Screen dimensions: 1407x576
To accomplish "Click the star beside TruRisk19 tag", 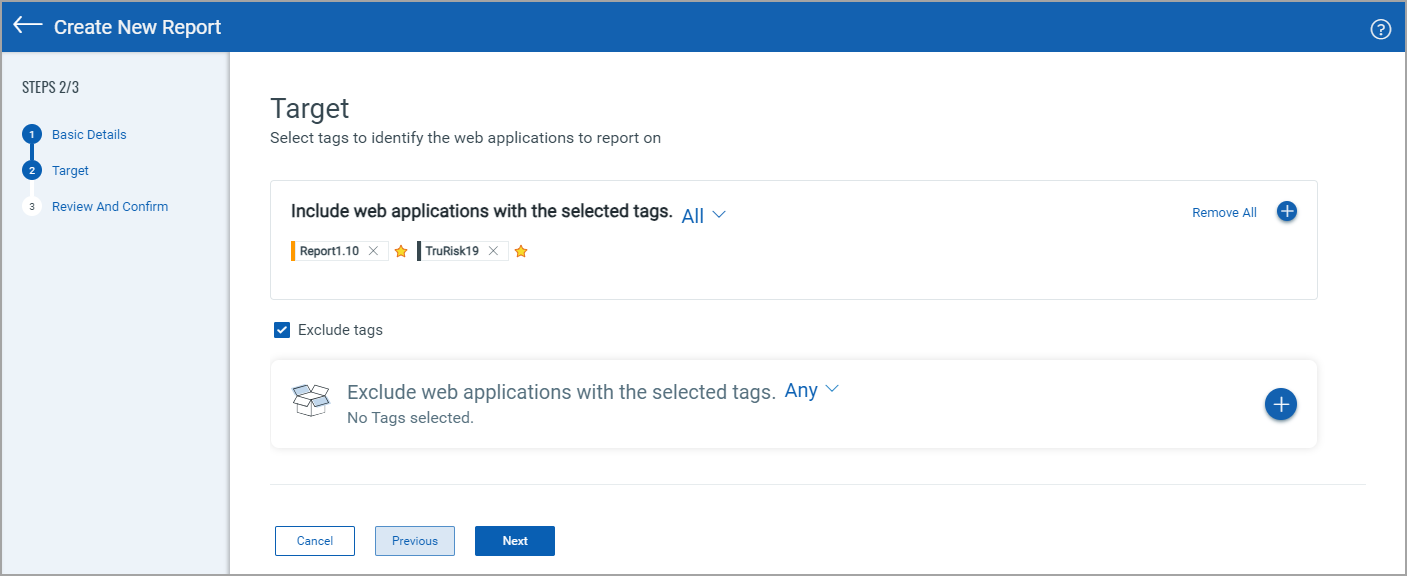I will [x=521, y=252].
